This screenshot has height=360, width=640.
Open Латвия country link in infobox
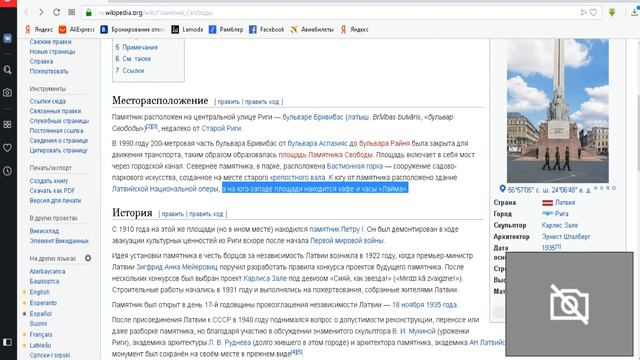pyautogui.click(x=565, y=203)
